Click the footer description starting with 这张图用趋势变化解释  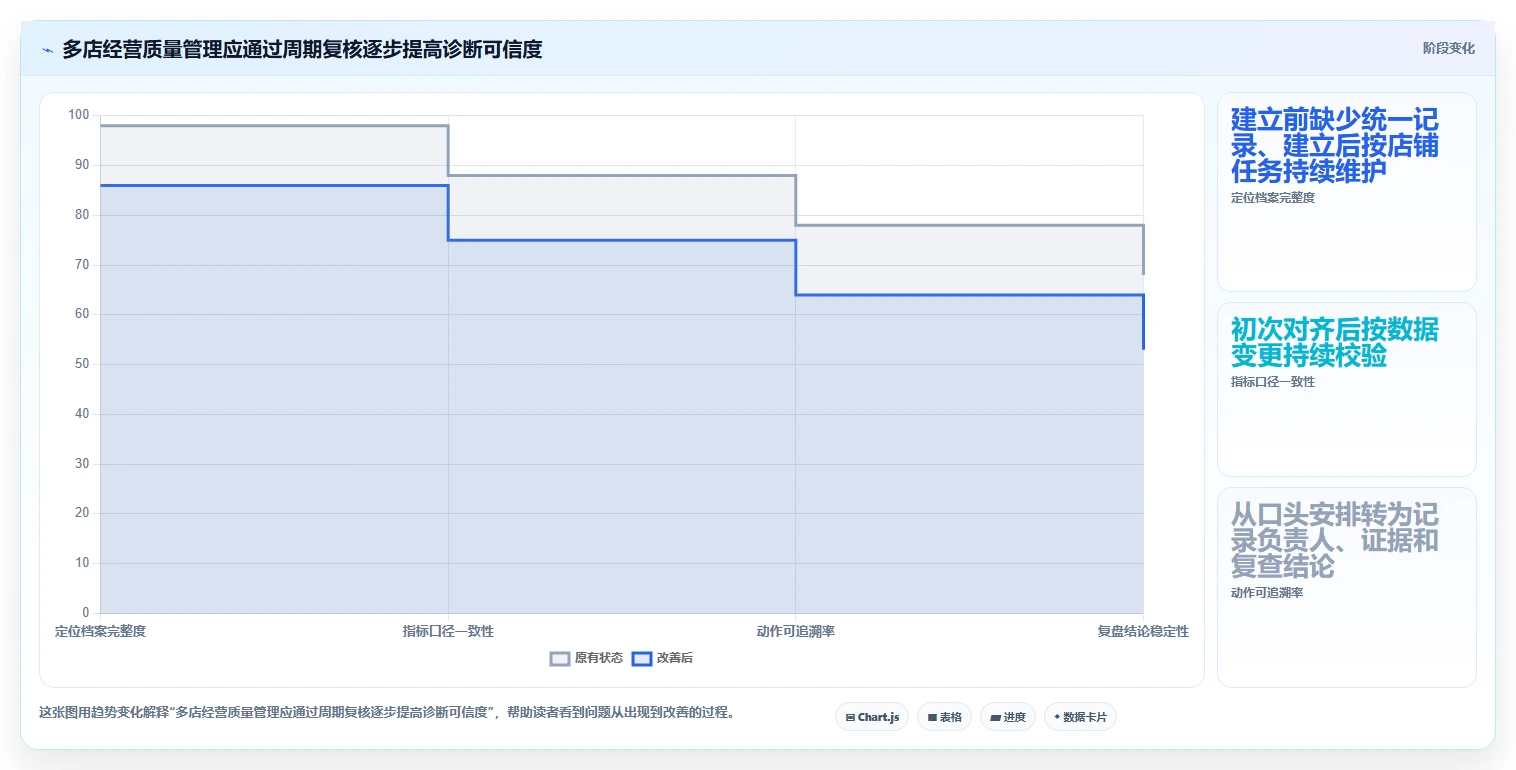coord(387,713)
